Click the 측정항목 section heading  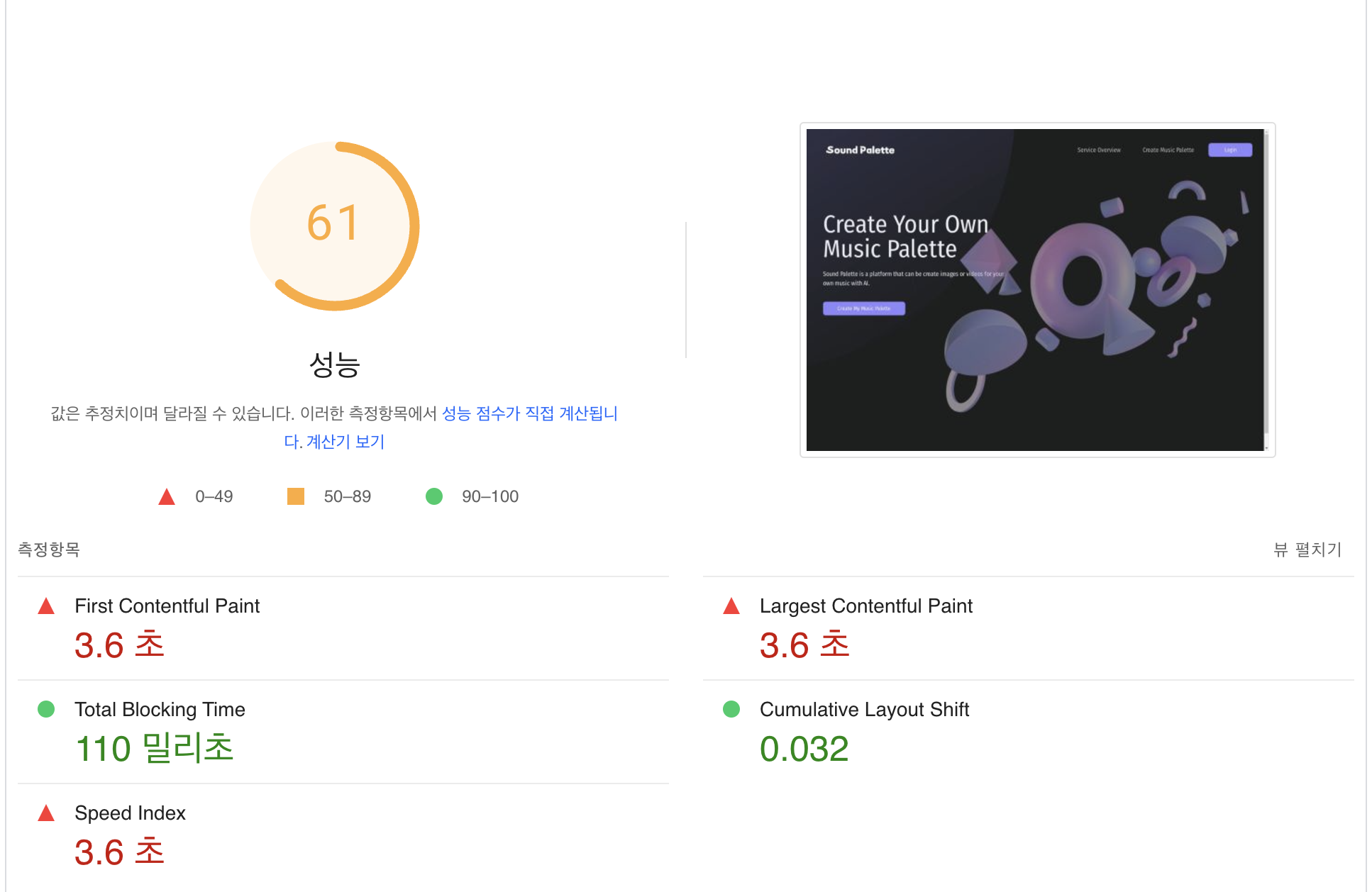point(49,550)
